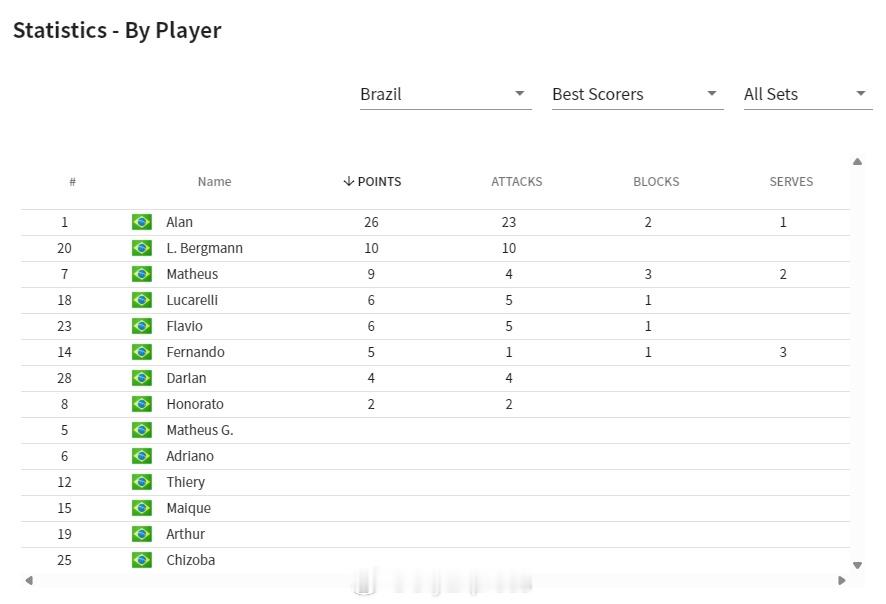Open the Brazil team dropdown
This screenshot has height=604, width=886.
coord(445,94)
